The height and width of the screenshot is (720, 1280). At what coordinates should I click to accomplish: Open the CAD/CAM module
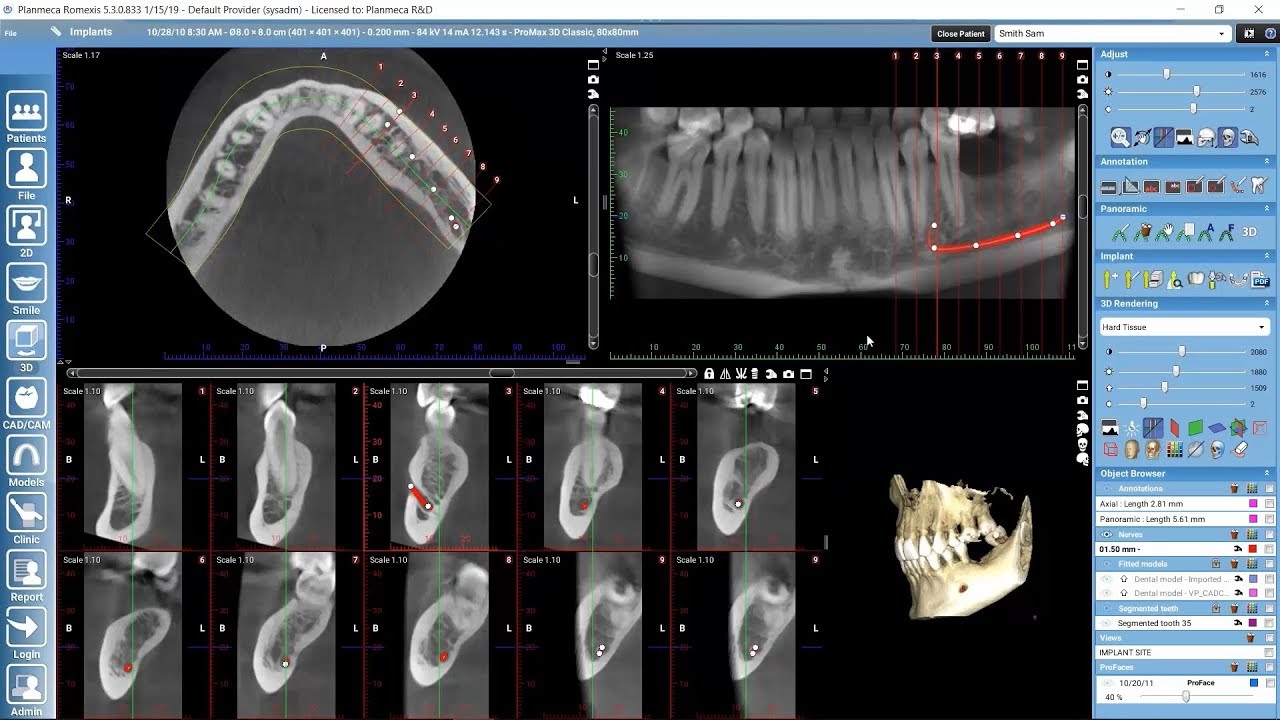point(27,404)
